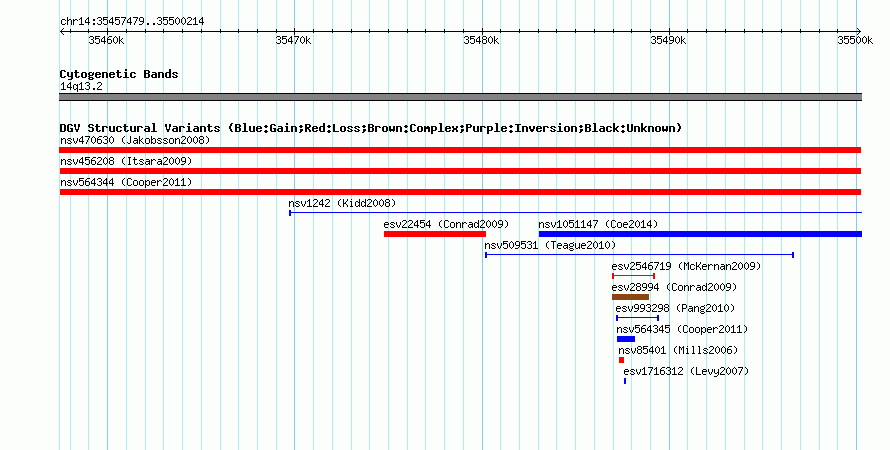Image resolution: width=890 pixels, height=450 pixels.
Task: Click the 35460k ruler label
Action: [x=106, y=40]
